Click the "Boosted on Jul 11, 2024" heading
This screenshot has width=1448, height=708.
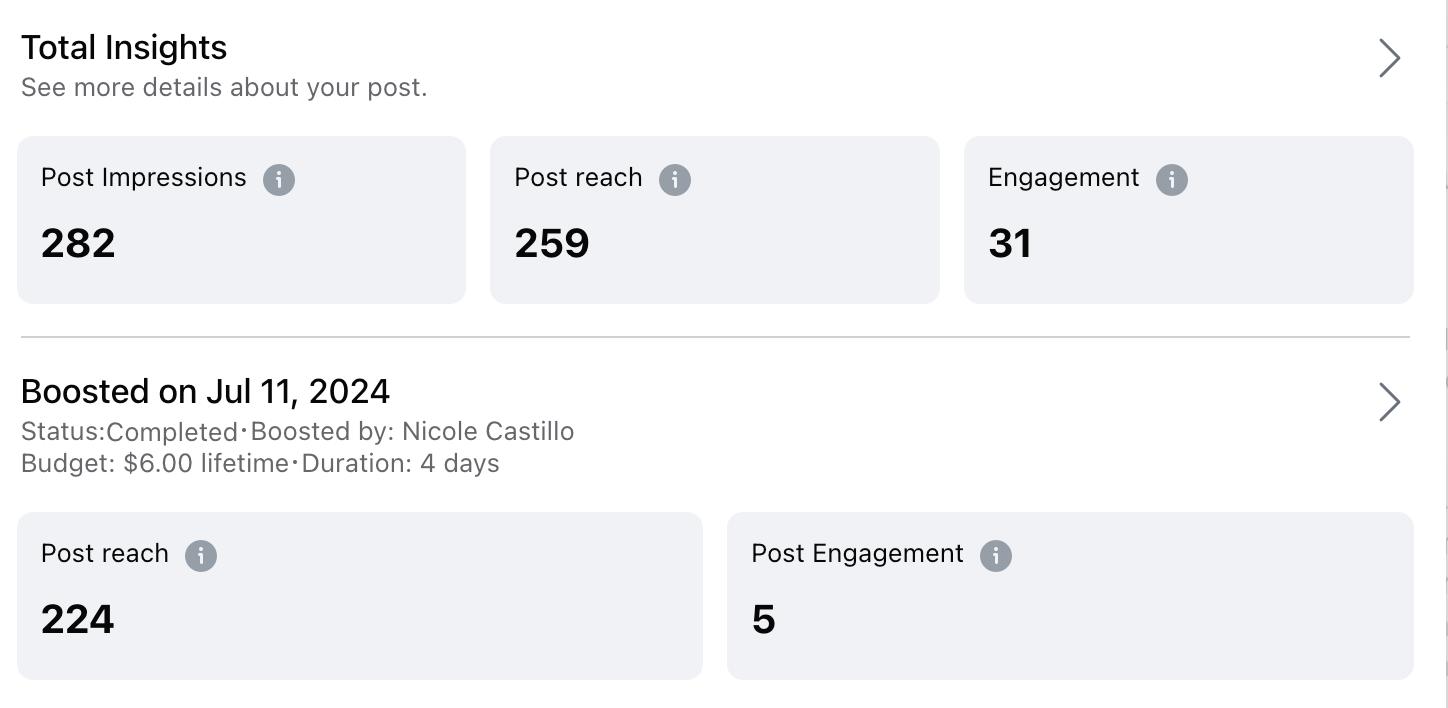205,391
